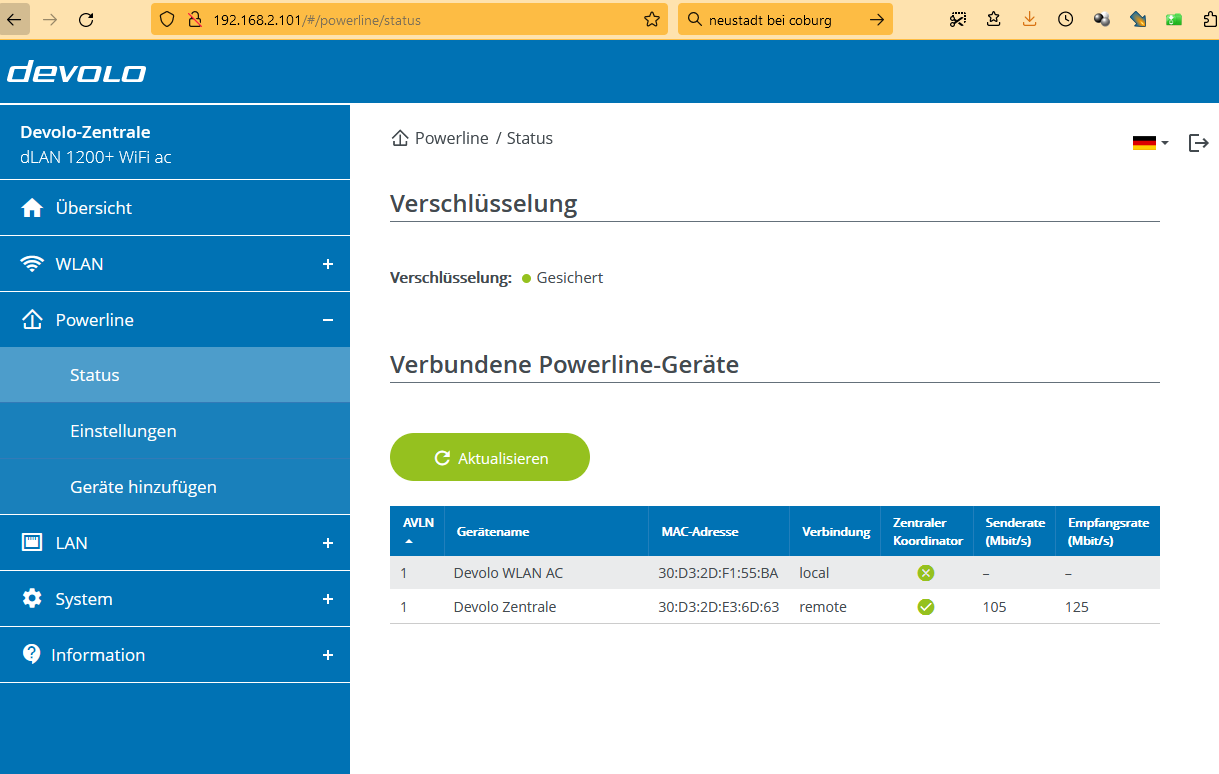Click the browser back arrow
1219x774 pixels.
click(14, 19)
